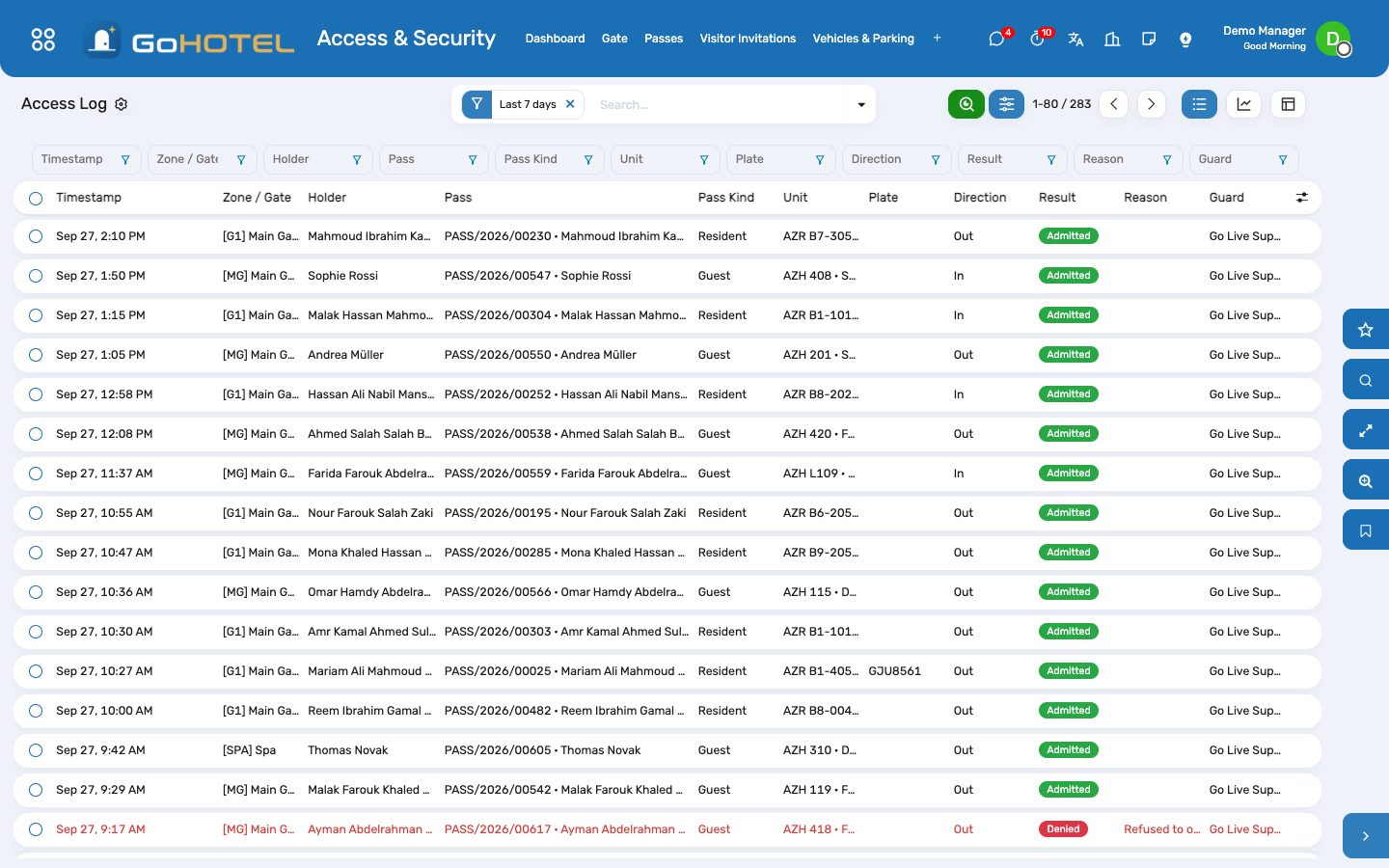This screenshot has width=1389, height=868.
Task: Go to the next page of records
Action: click(1152, 104)
